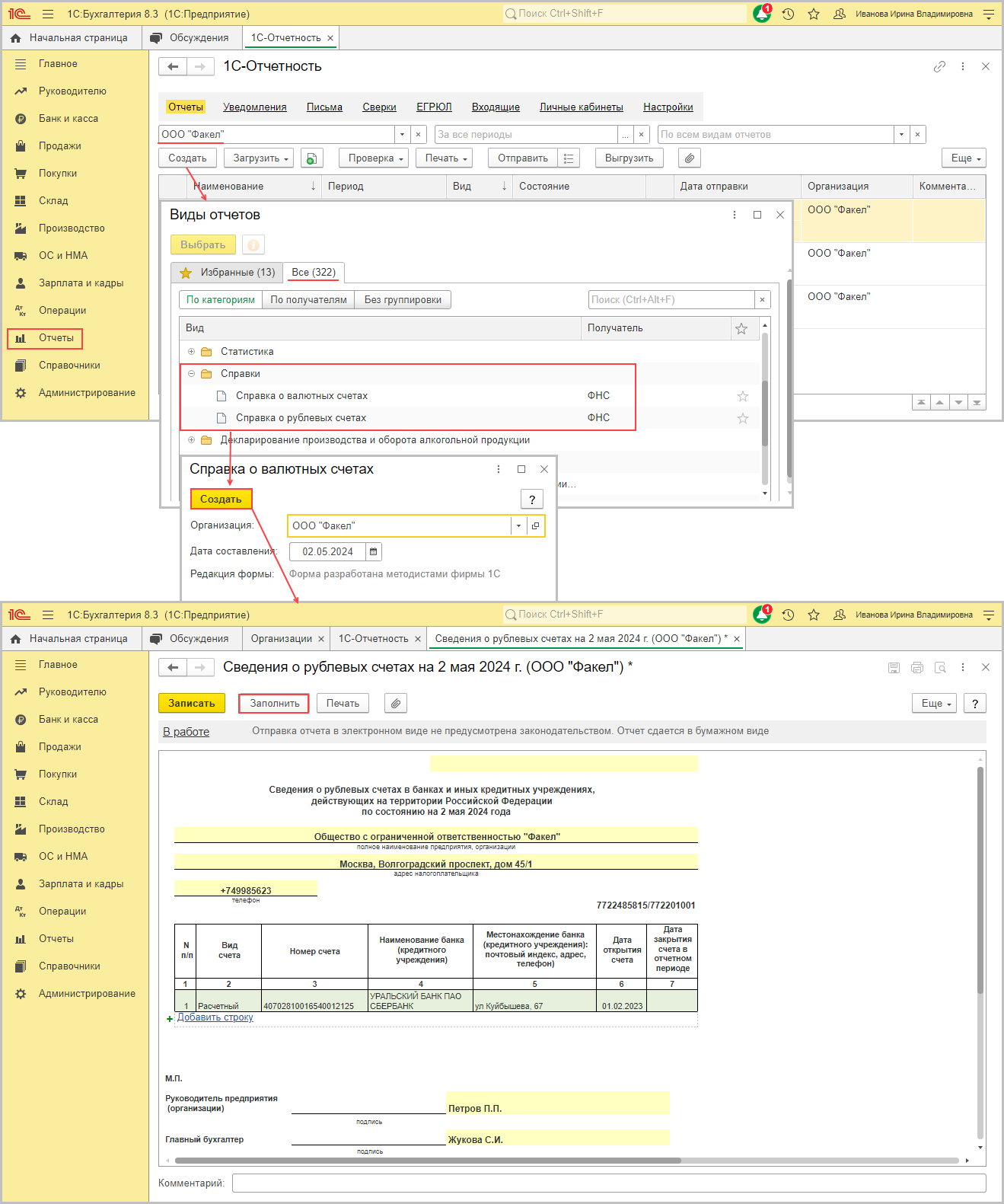Click preview icon in bottom form header
The width and height of the screenshot is (1004, 1204).
[940, 667]
